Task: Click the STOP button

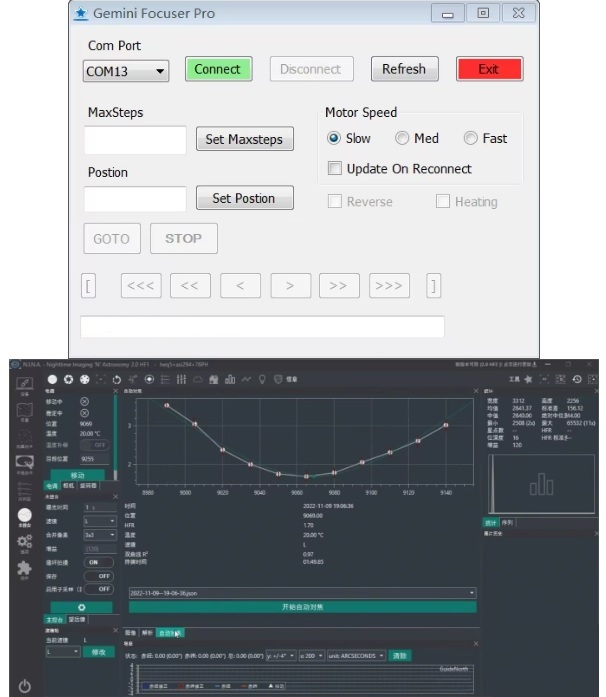Action: click(184, 239)
